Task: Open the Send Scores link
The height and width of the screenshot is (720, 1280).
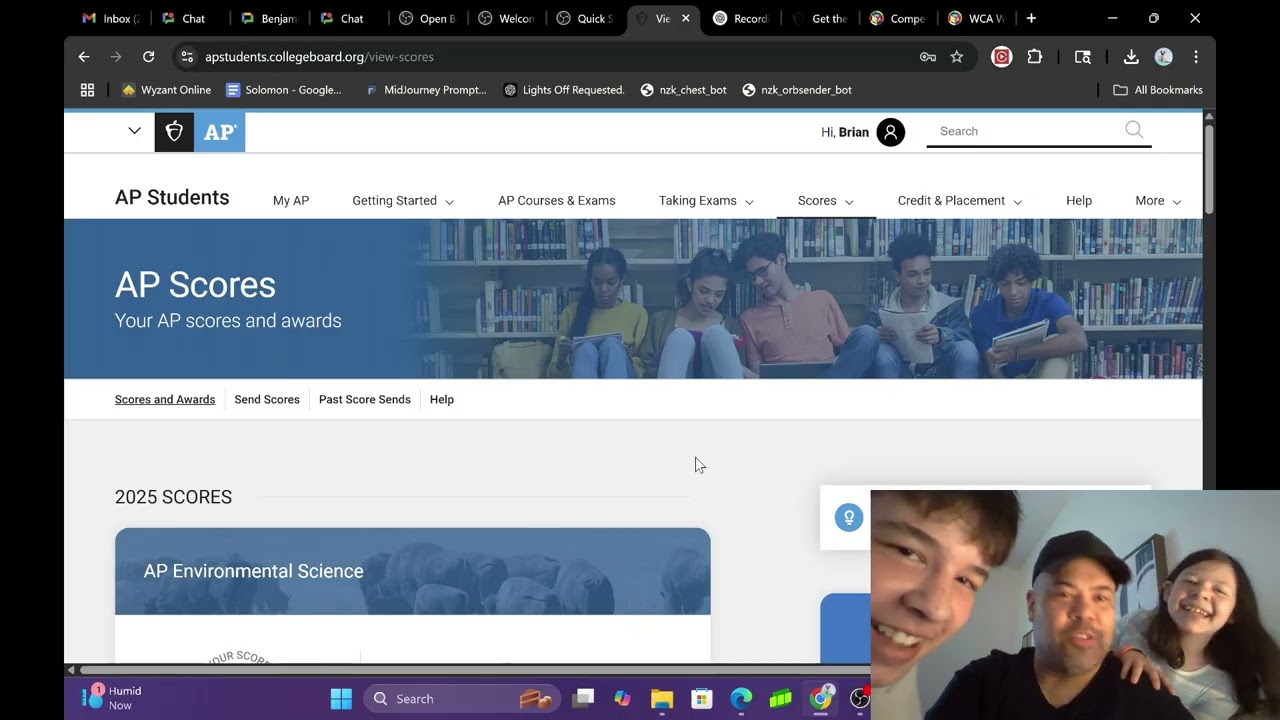Action: pos(267,399)
